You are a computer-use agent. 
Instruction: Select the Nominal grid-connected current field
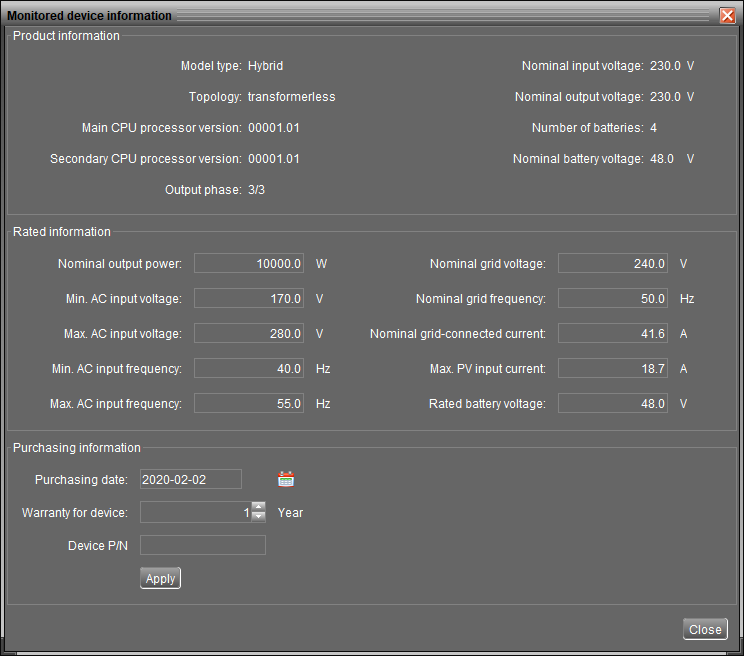[x=613, y=333]
